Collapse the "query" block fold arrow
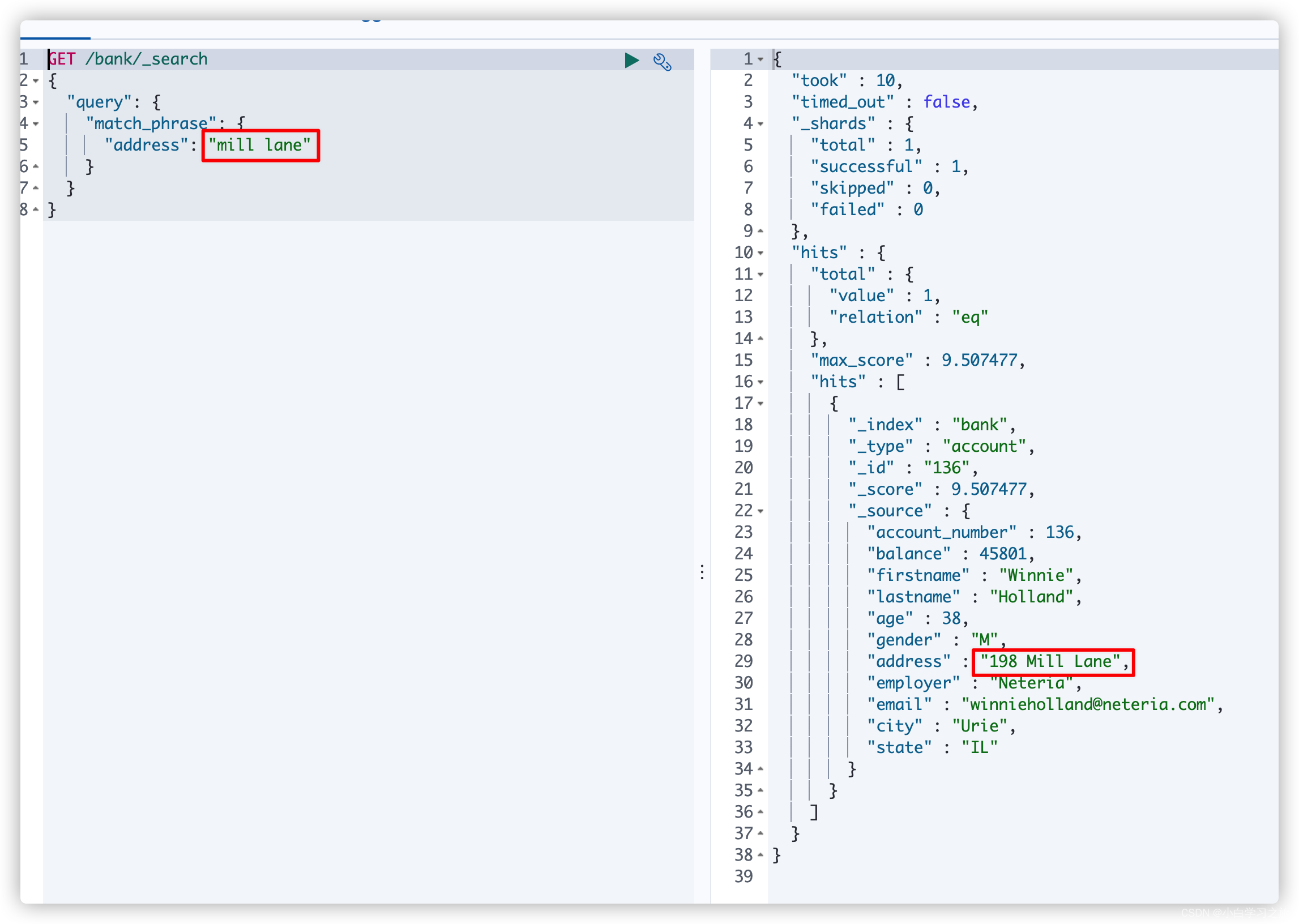 tap(36, 102)
